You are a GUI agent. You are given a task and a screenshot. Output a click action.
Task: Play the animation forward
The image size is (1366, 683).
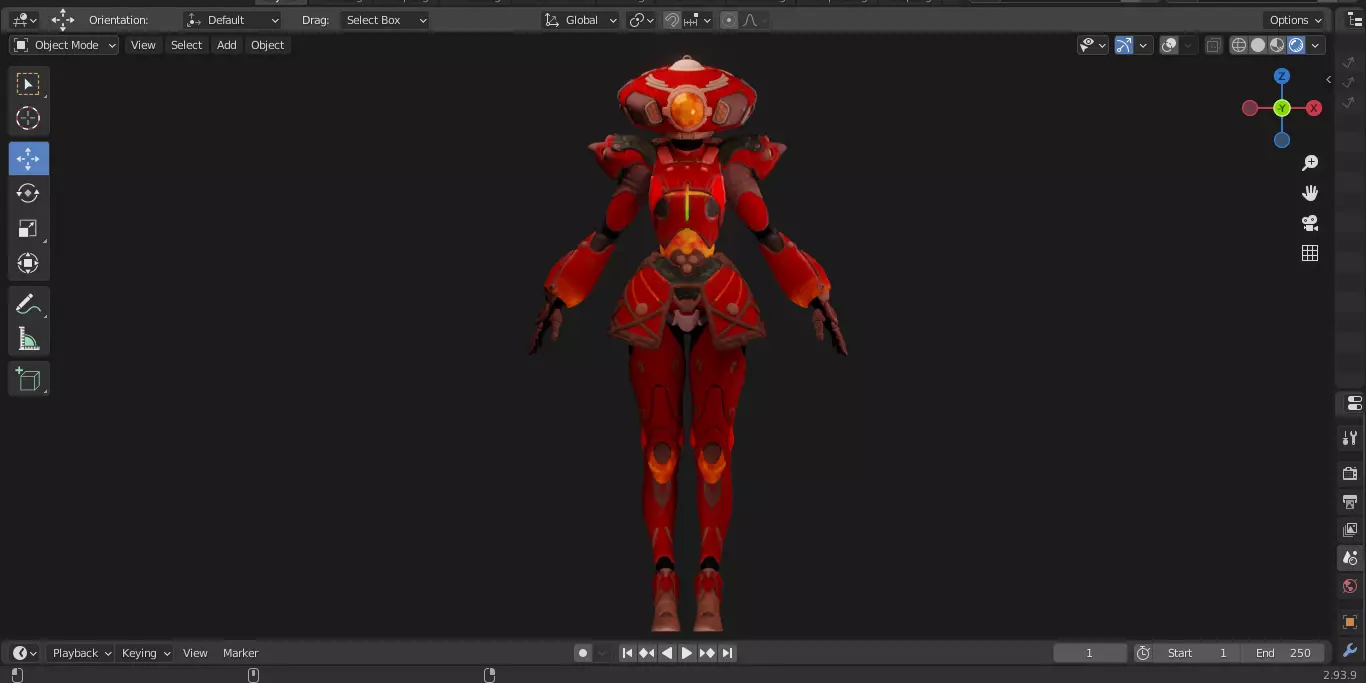(687, 653)
